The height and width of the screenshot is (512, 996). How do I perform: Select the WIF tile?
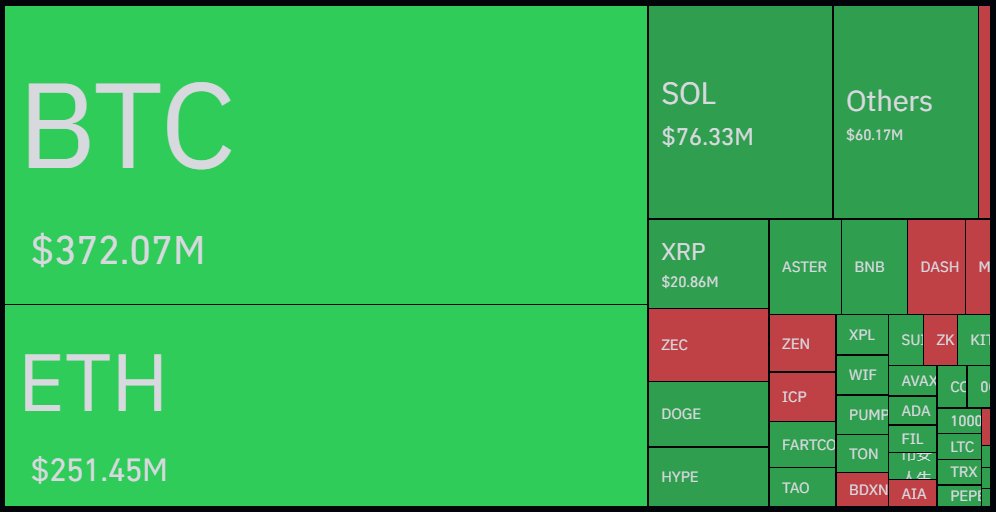(x=862, y=375)
